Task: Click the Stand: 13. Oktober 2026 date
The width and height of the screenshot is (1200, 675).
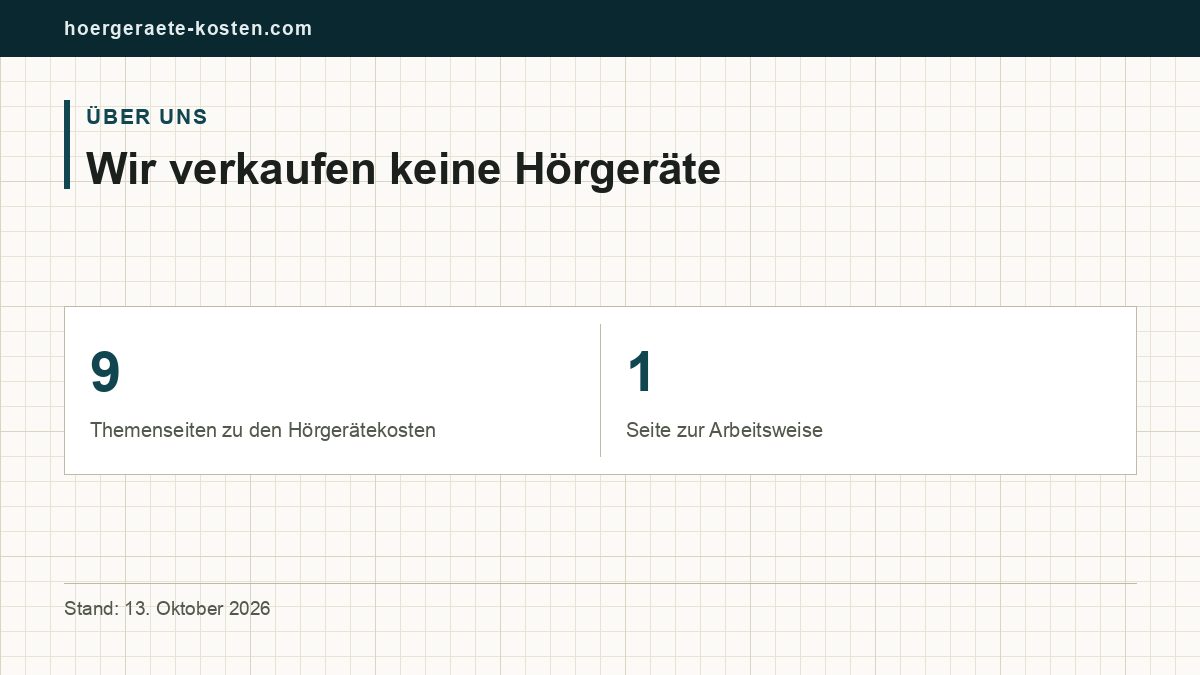Action: [x=167, y=608]
